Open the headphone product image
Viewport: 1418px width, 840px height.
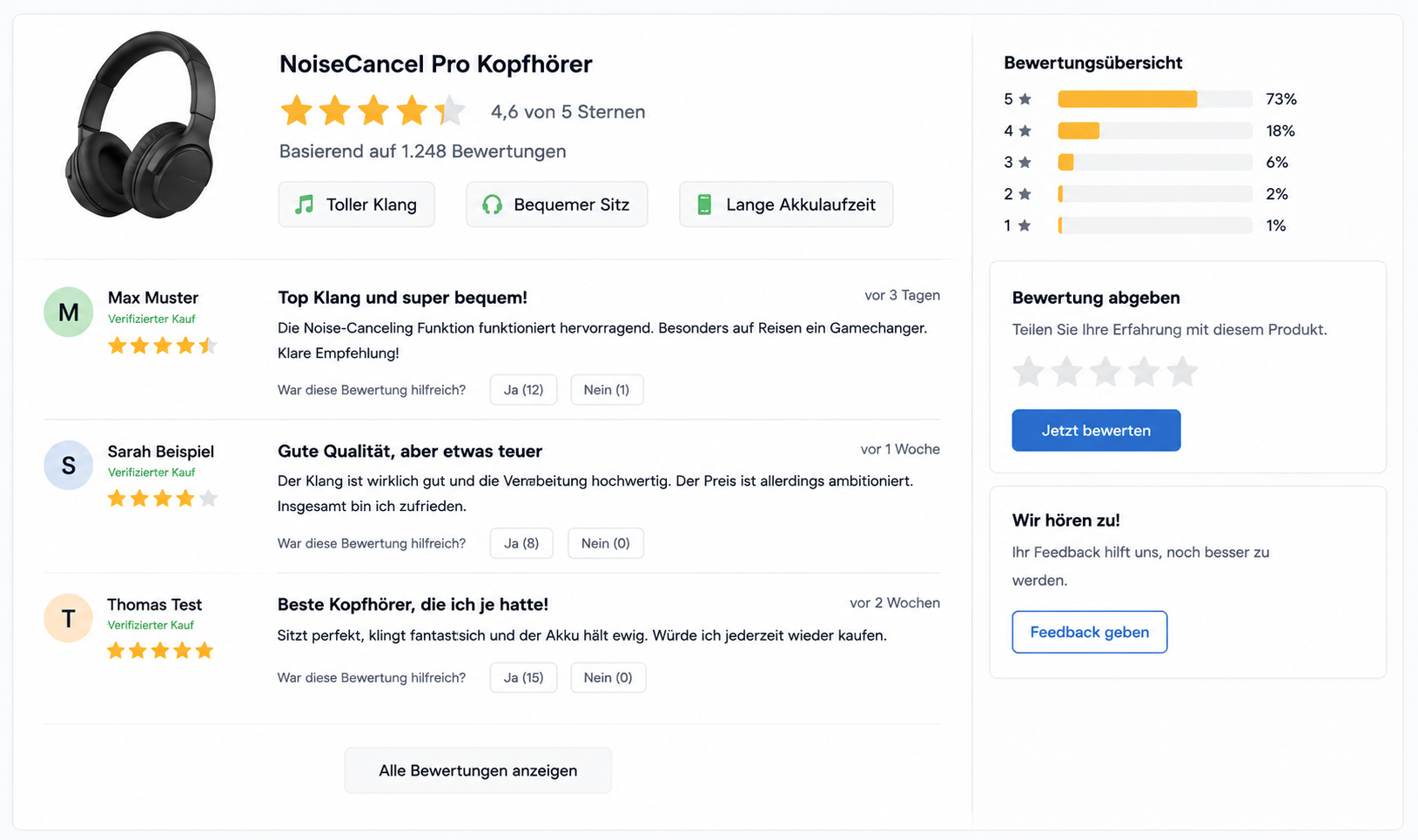[142, 124]
